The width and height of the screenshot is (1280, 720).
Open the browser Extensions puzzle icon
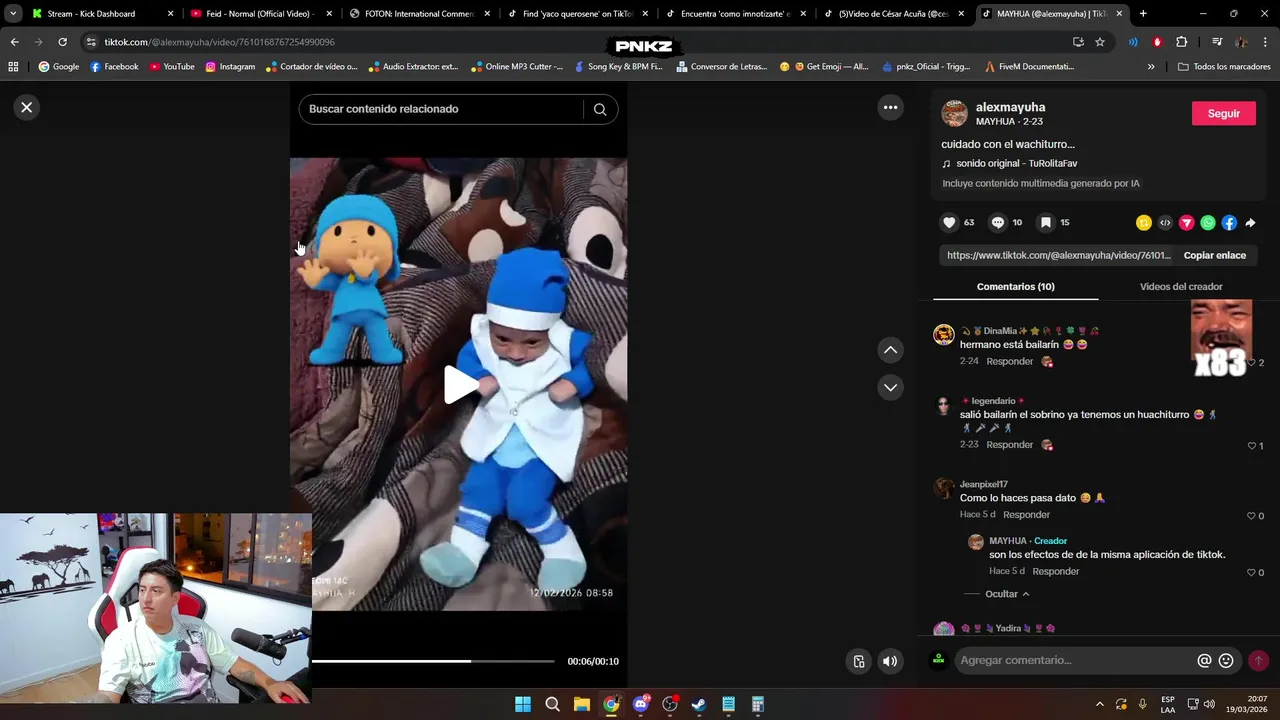pyautogui.click(x=1182, y=42)
